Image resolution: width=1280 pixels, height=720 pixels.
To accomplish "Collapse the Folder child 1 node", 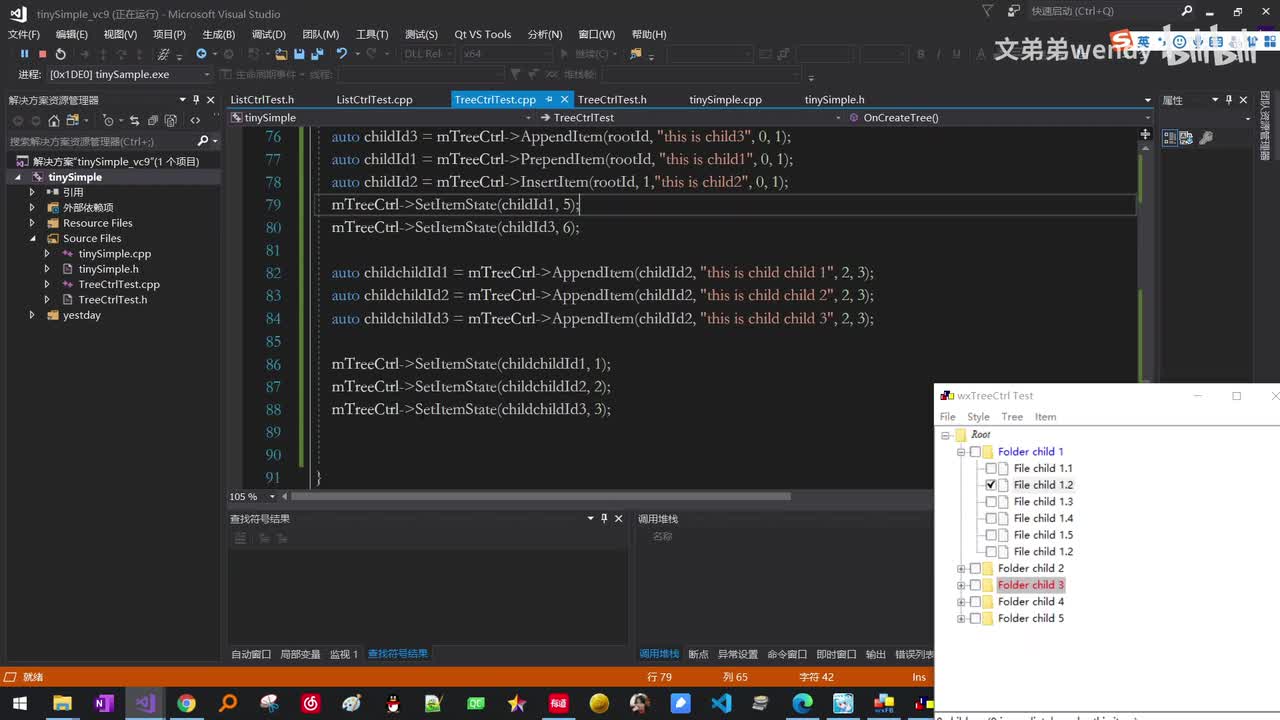I will pyautogui.click(x=961, y=452).
